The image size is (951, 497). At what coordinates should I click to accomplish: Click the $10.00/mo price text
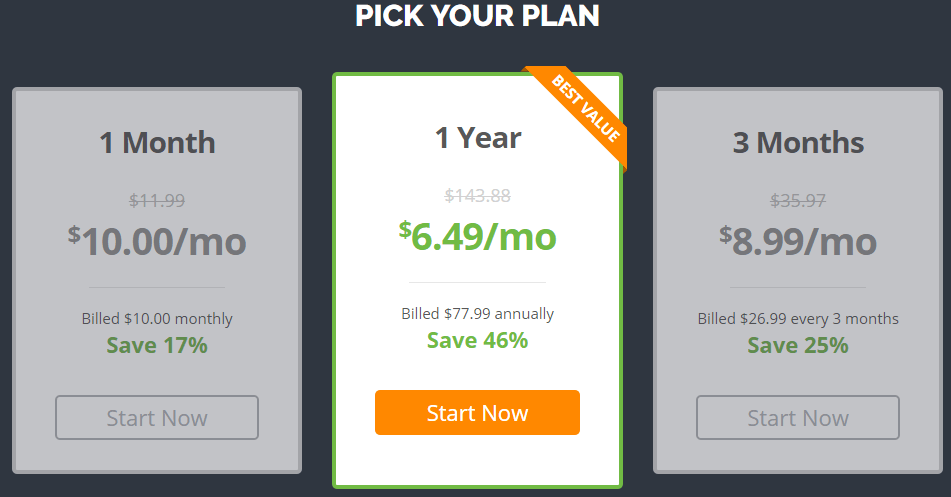157,241
